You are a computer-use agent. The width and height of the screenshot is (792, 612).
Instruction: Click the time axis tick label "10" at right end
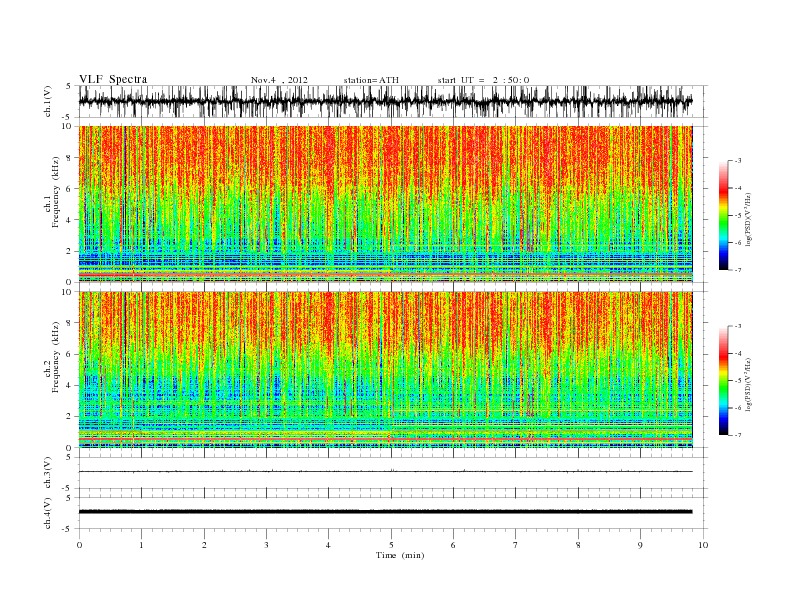click(703, 545)
